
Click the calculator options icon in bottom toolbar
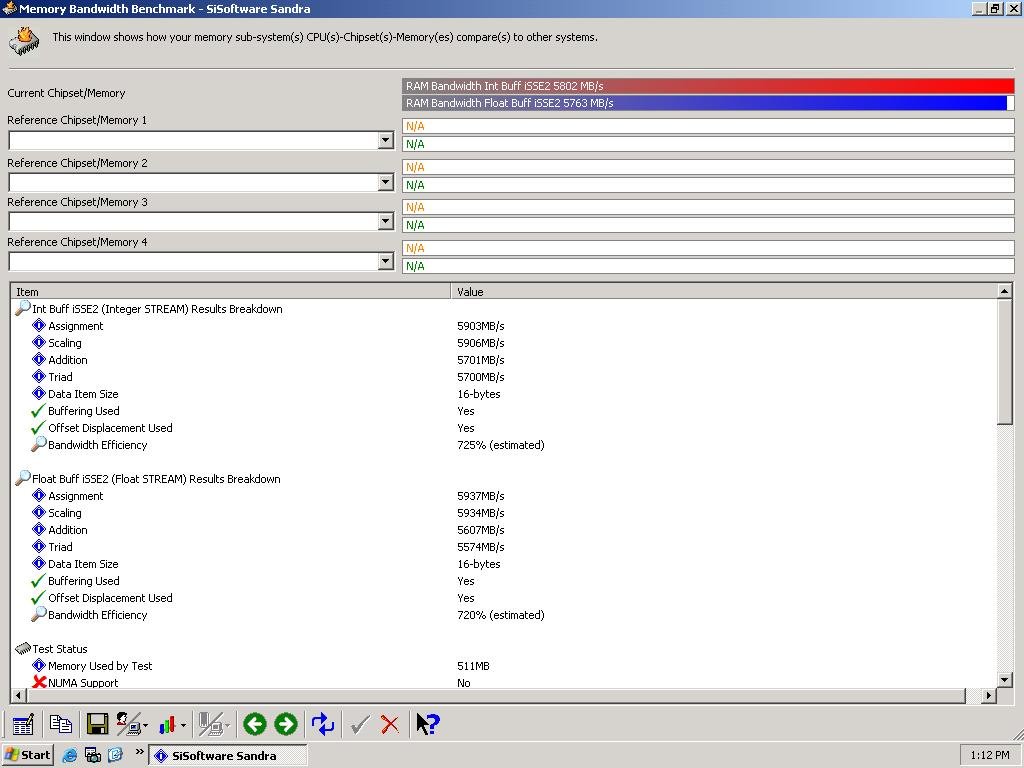(23, 724)
